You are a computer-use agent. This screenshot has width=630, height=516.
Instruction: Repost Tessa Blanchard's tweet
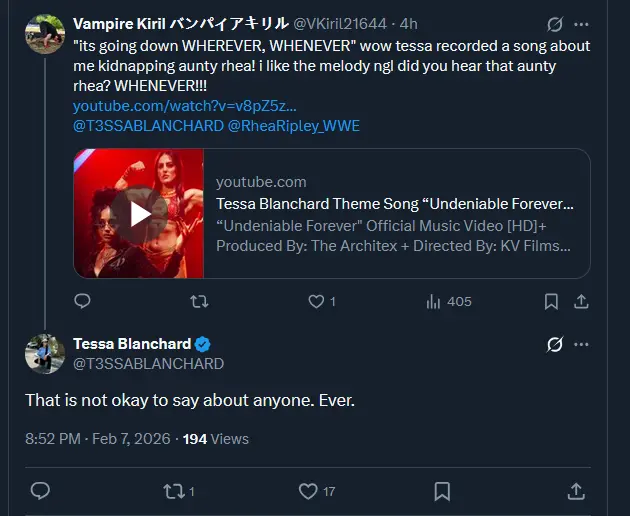tap(174, 490)
